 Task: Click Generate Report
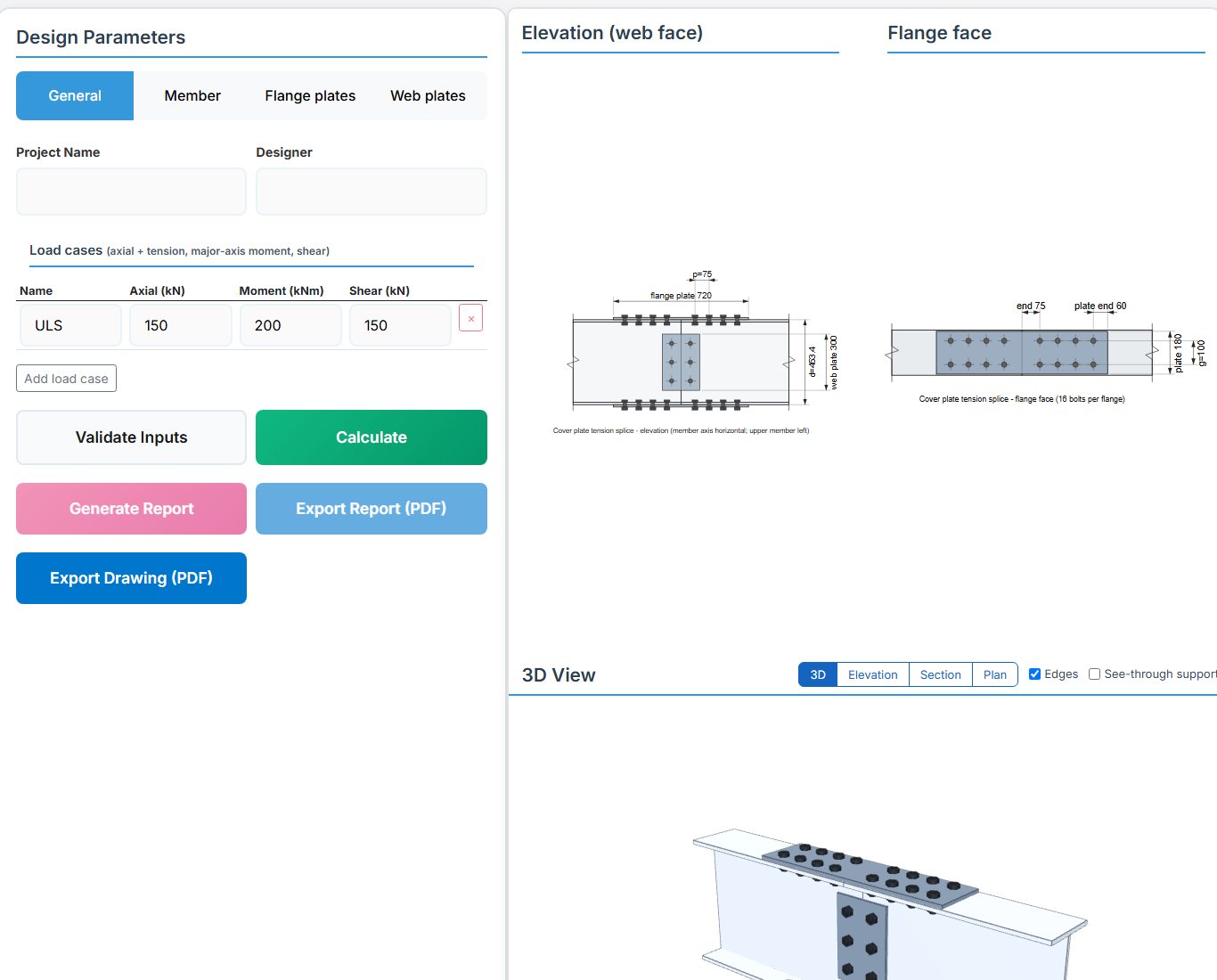[x=131, y=509]
